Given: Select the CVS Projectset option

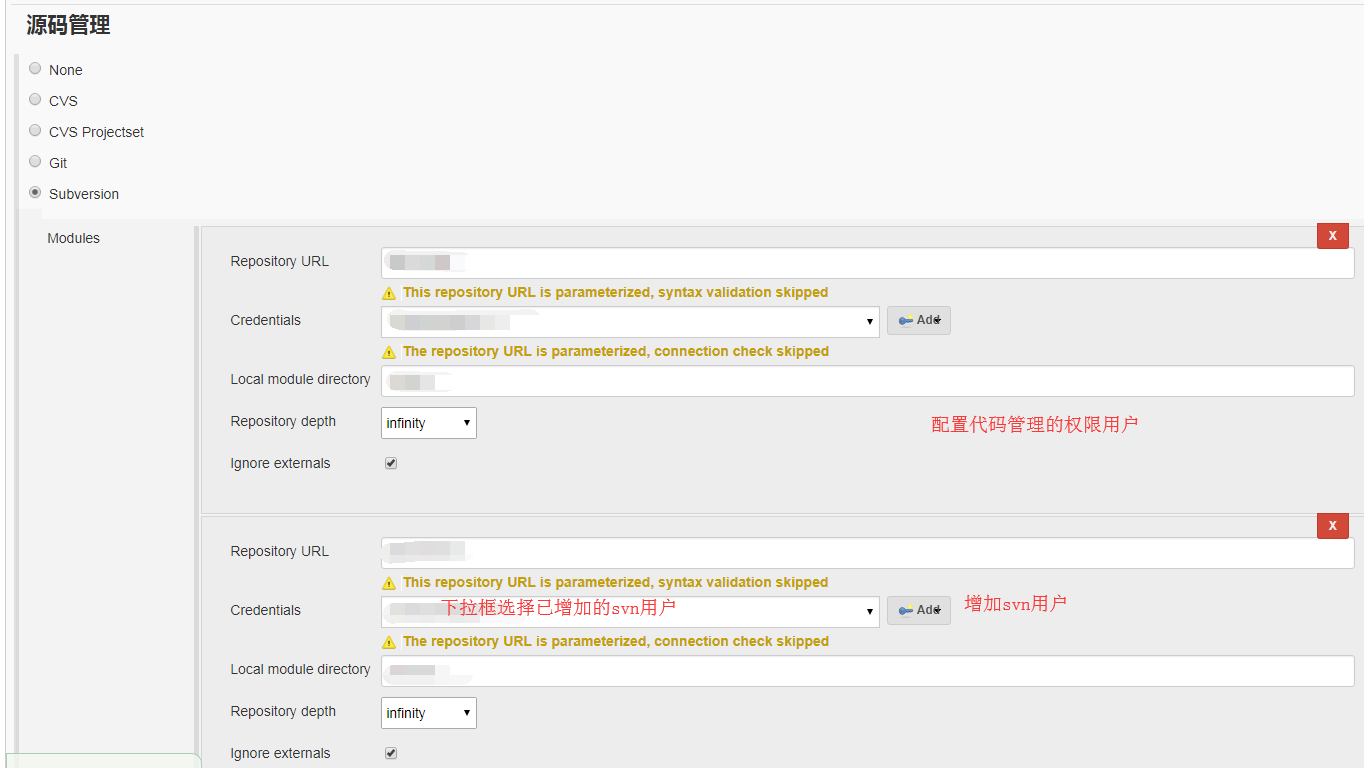Looking at the screenshot, I should pos(35,130).
